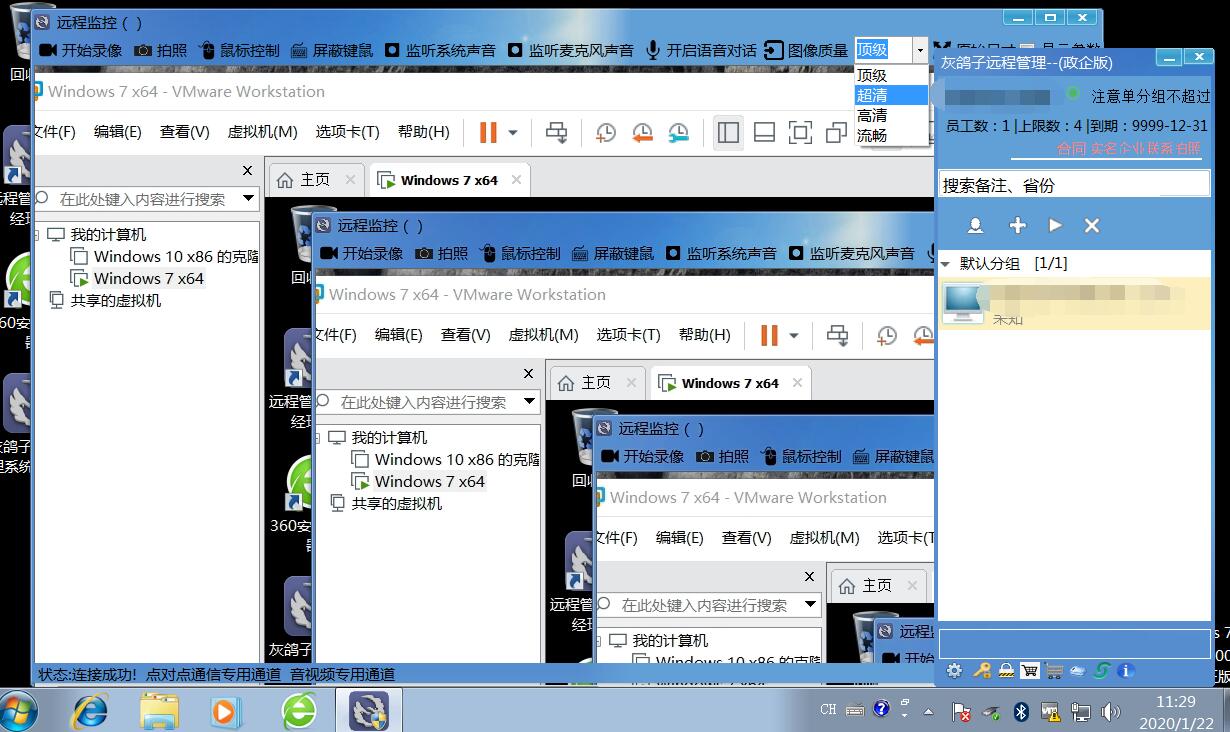Viewport: 1230px width, 732px height.
Task: Click 拍照 in the third nested remote monitor toolbar
Action: 723,456
